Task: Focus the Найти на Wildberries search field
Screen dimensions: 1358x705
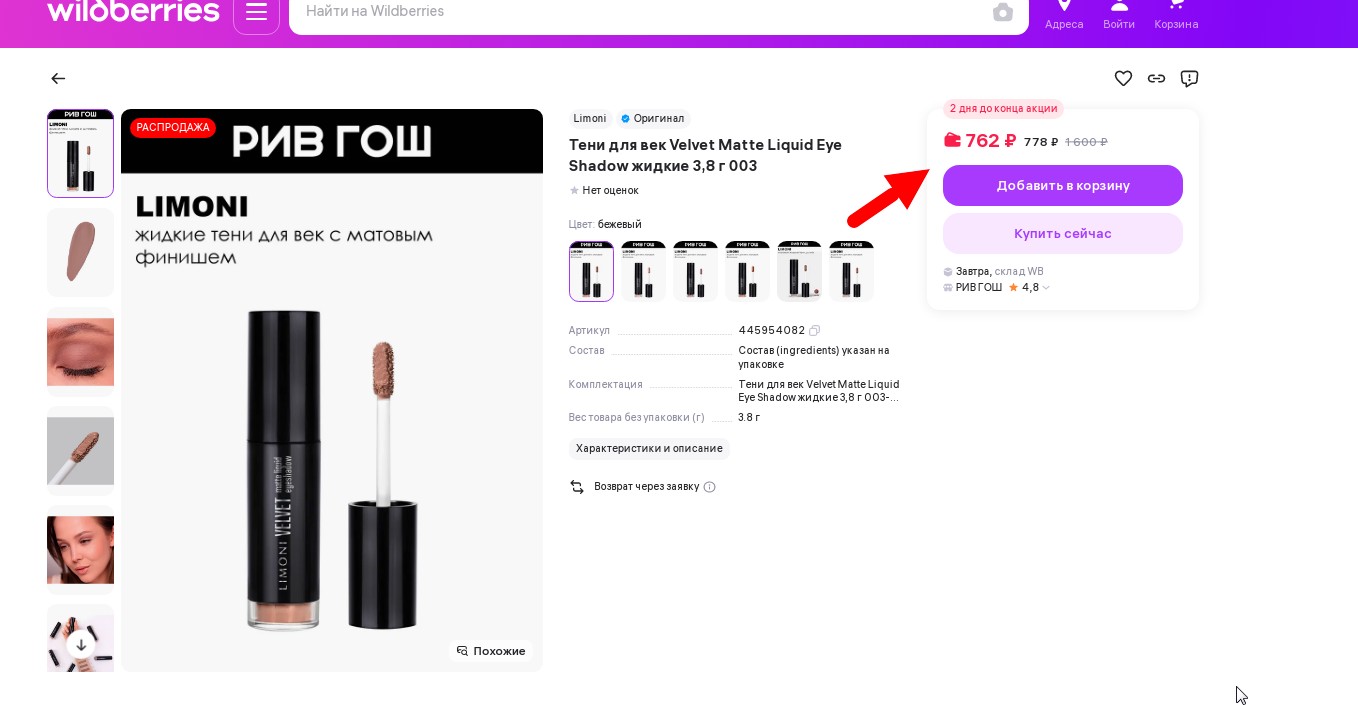Action: point(640,12)
